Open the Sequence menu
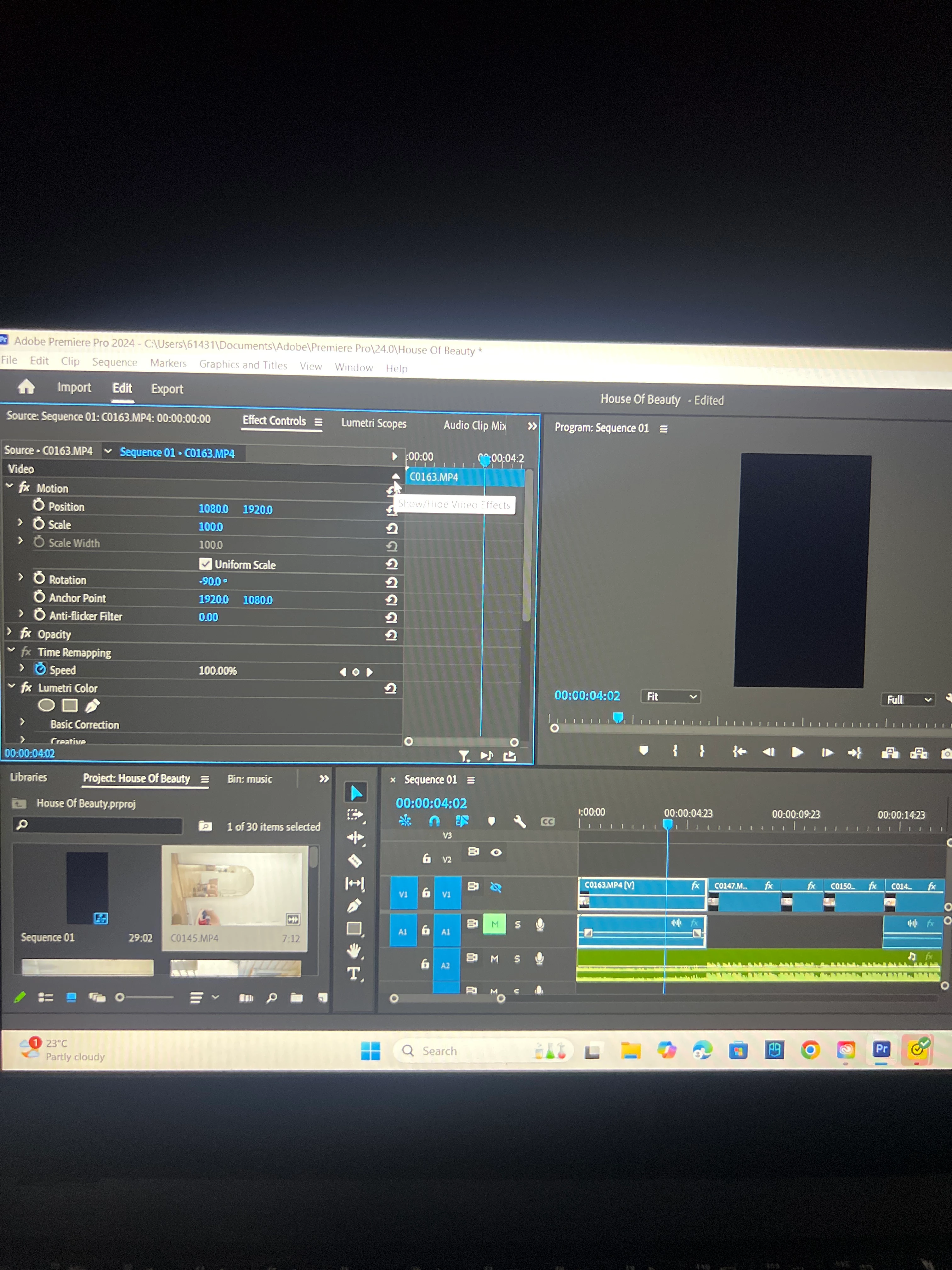The height and width of the screenshot is (1270, 952). 115,362
